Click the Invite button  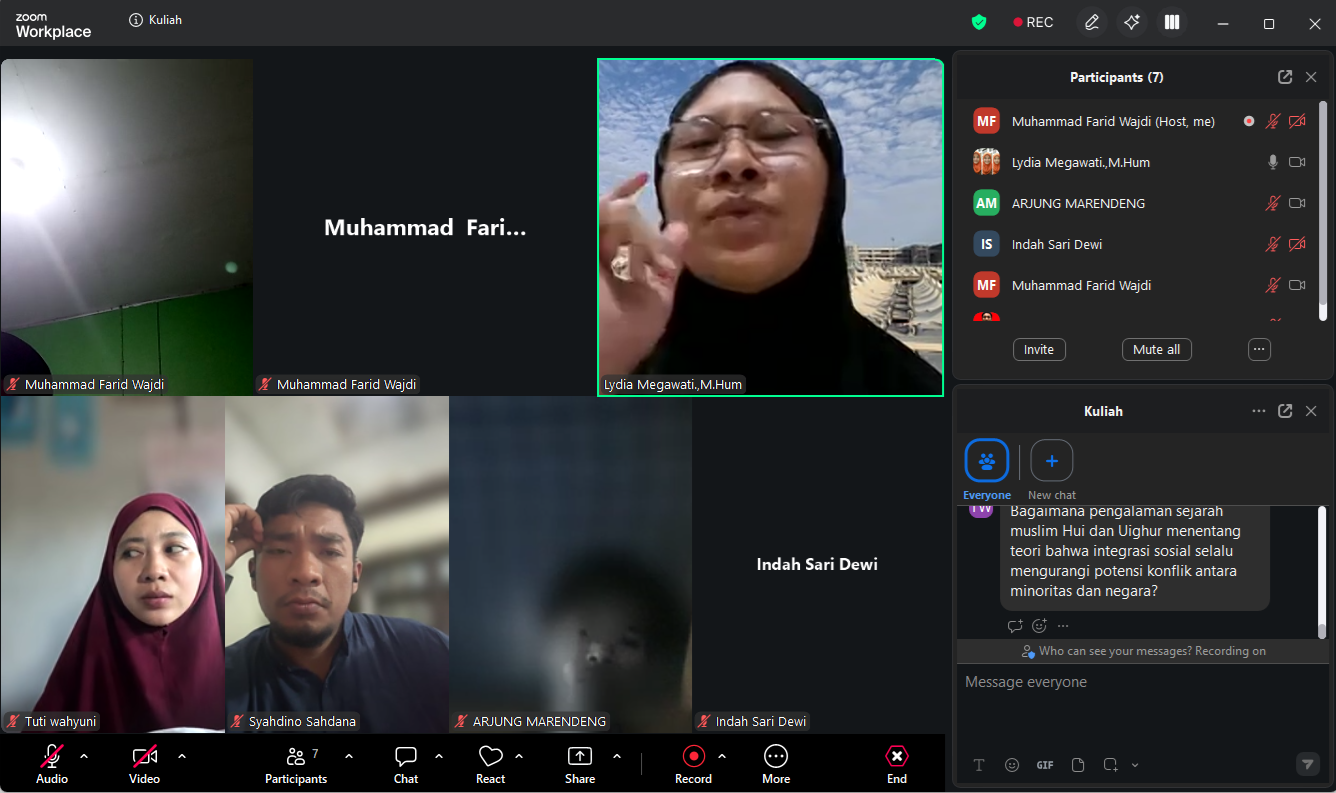pos(1039,349)
